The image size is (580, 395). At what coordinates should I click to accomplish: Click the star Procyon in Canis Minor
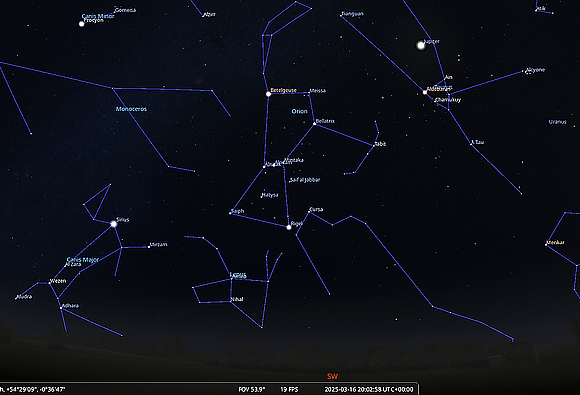(x=81, y=24)
